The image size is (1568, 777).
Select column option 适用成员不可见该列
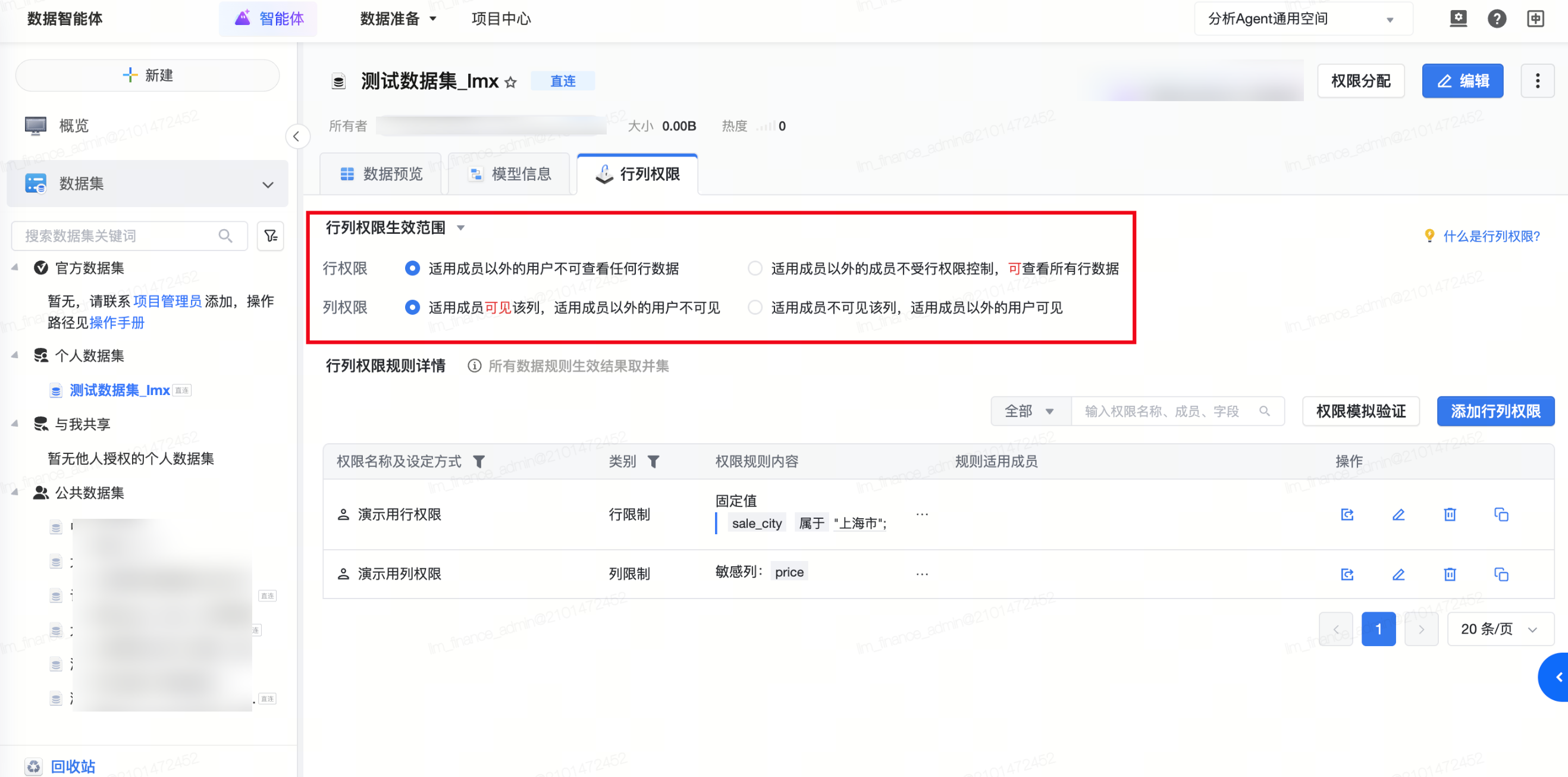[x=755, y=308]
